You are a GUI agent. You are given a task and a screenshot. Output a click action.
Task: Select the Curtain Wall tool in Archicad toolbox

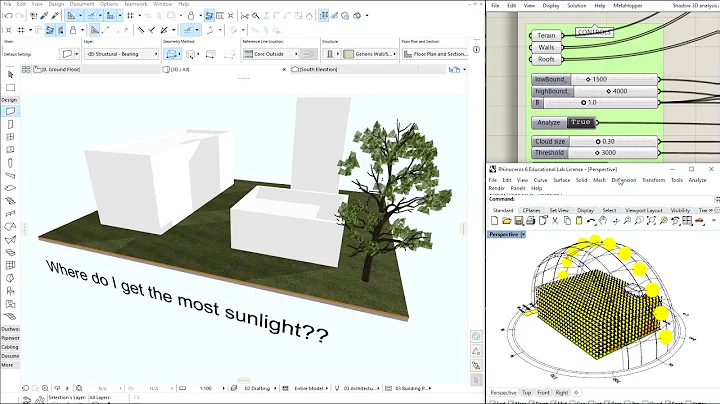tap(10, 265)
